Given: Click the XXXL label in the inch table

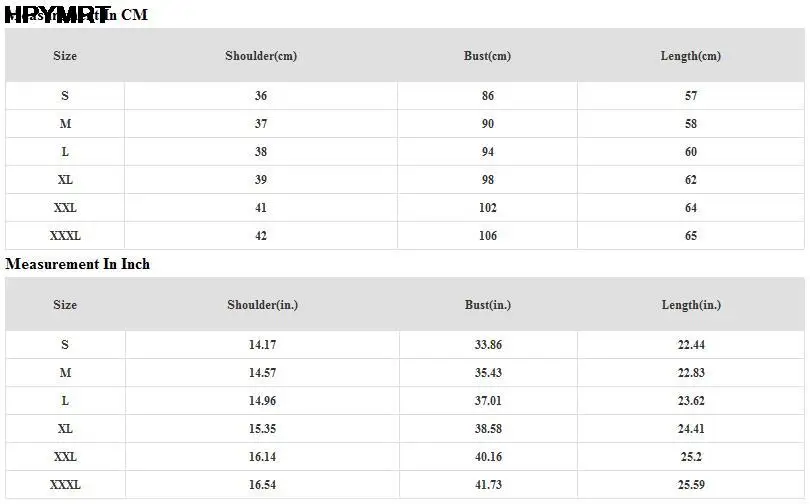Looking at the screenshot, I should click(65, 485).
